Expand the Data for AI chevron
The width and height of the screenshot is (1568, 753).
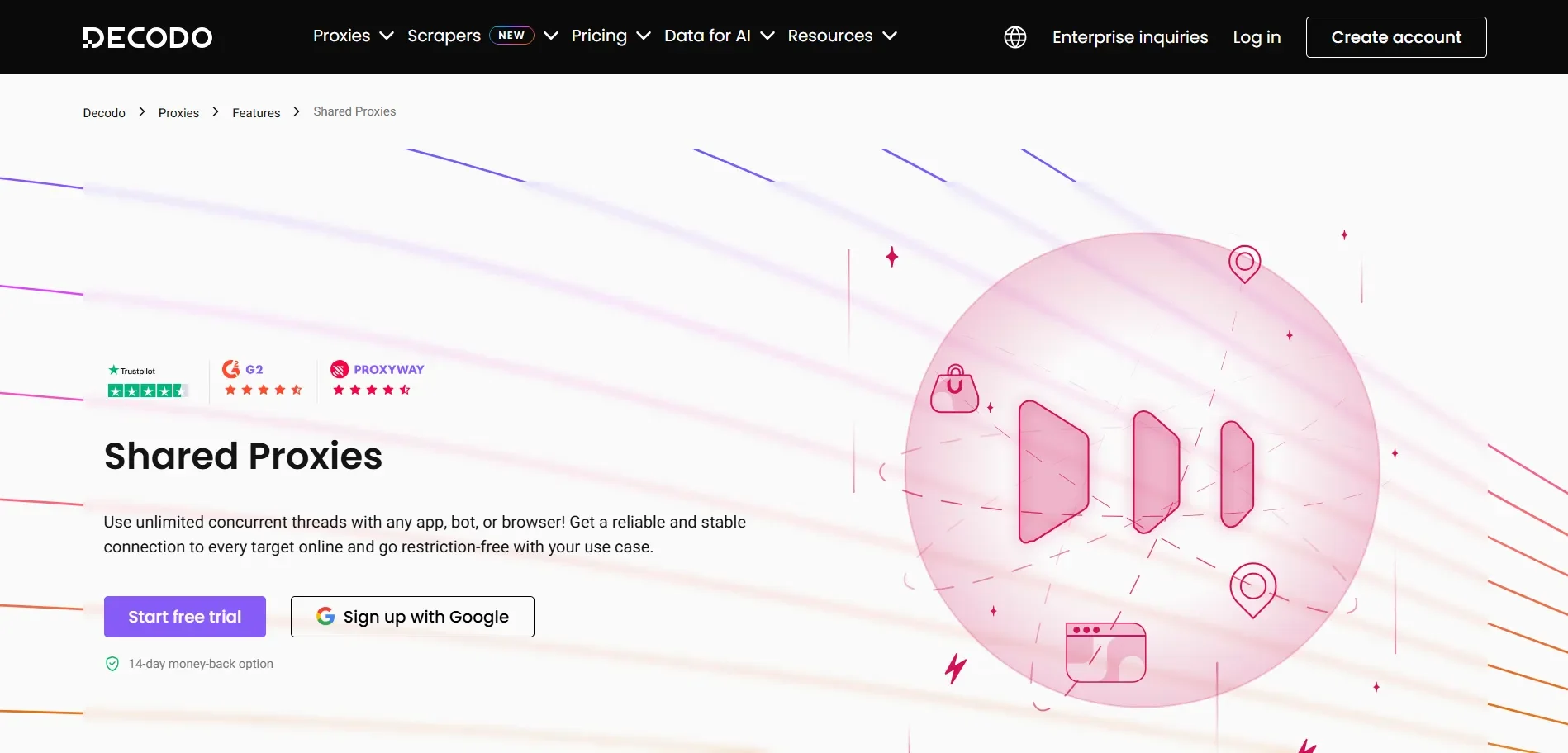tap(767, 36)
